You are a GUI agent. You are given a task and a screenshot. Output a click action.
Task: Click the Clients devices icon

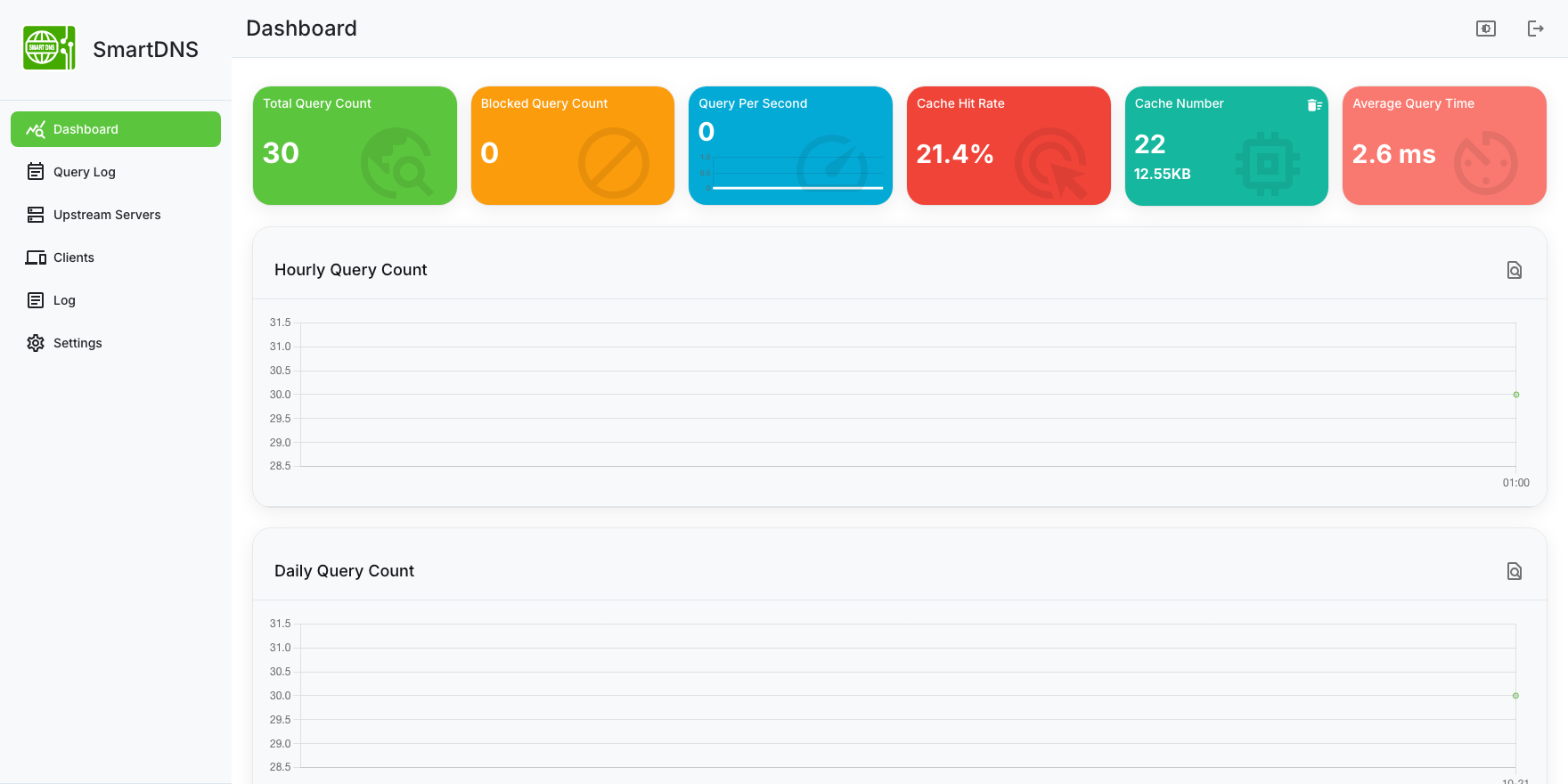pyautogui.click(x=36, y=257)
